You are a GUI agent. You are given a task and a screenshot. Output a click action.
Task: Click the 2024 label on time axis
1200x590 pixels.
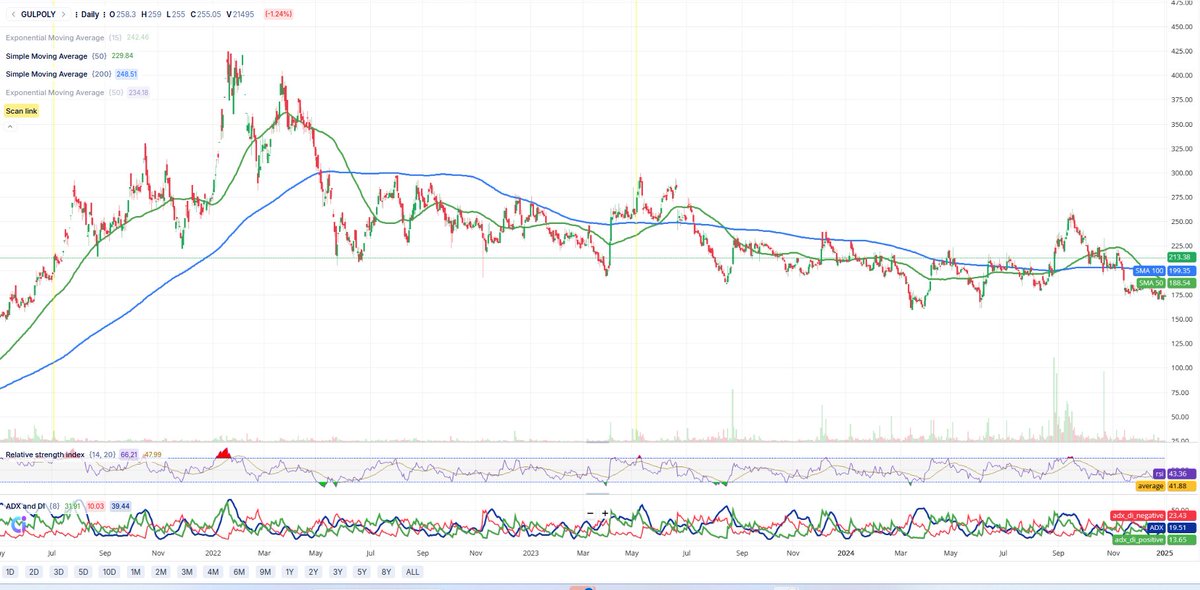844,552
